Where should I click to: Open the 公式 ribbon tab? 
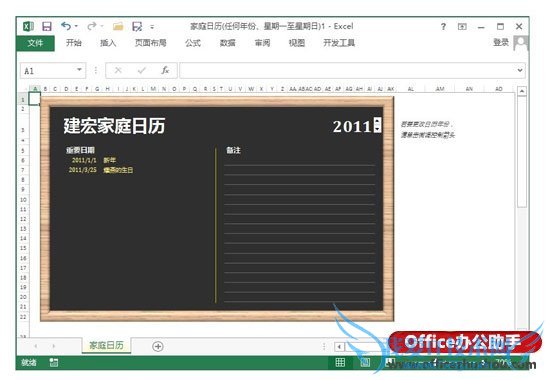coord(193,43)
